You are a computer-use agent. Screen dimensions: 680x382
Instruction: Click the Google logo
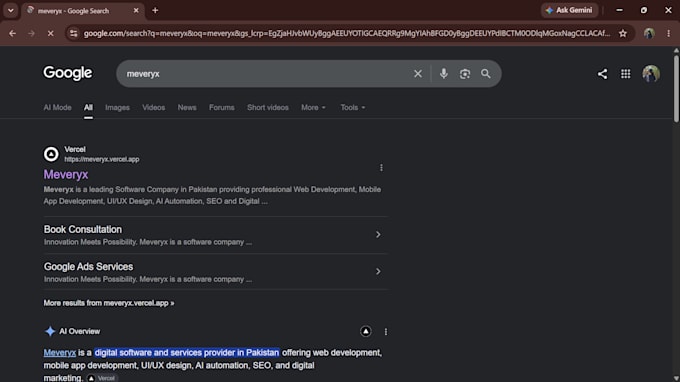pos(68,73)
